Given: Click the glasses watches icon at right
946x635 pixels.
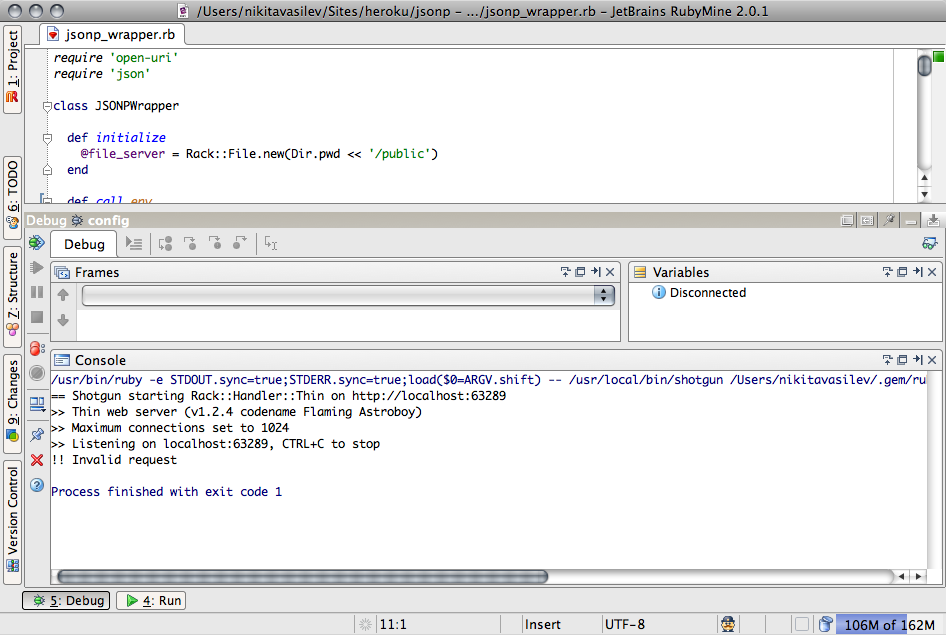Looking at the screenshot, I should 930,244.
